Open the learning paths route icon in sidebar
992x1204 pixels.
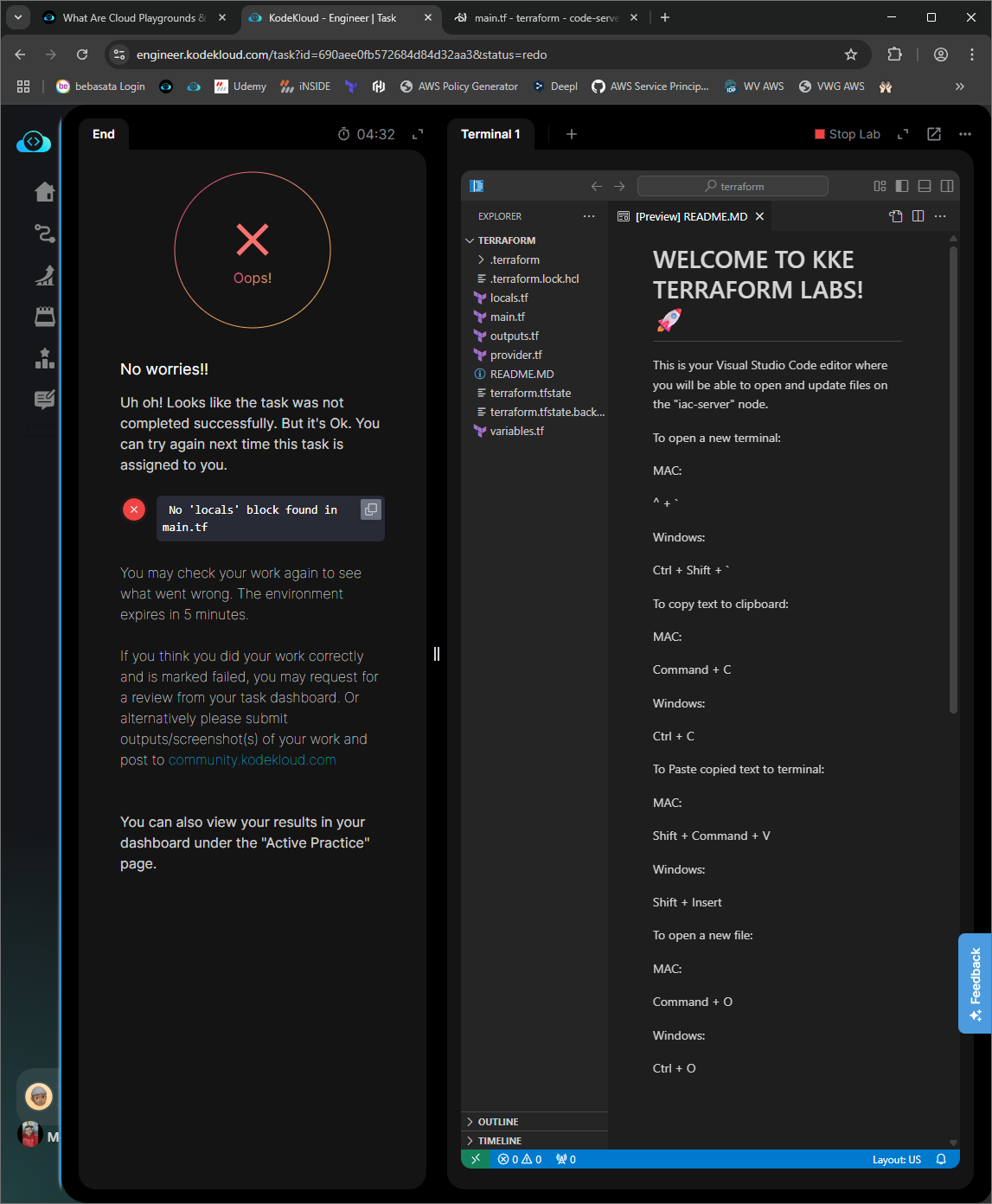(x=44, y=234)
